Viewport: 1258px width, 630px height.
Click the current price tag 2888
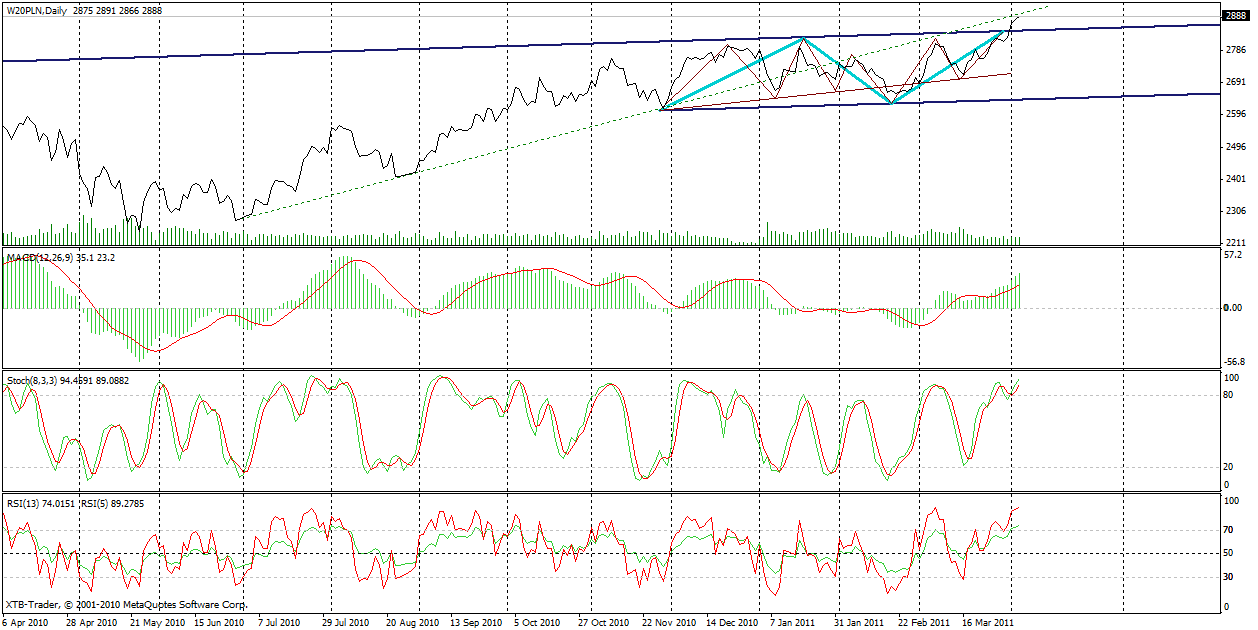click(x=1235, y=16)
